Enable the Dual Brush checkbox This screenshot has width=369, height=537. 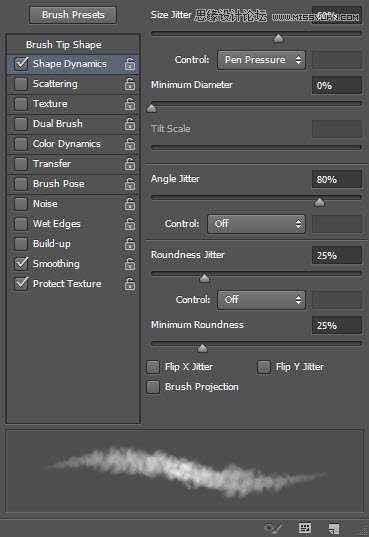pyautogui.click(x=21, y=124)
